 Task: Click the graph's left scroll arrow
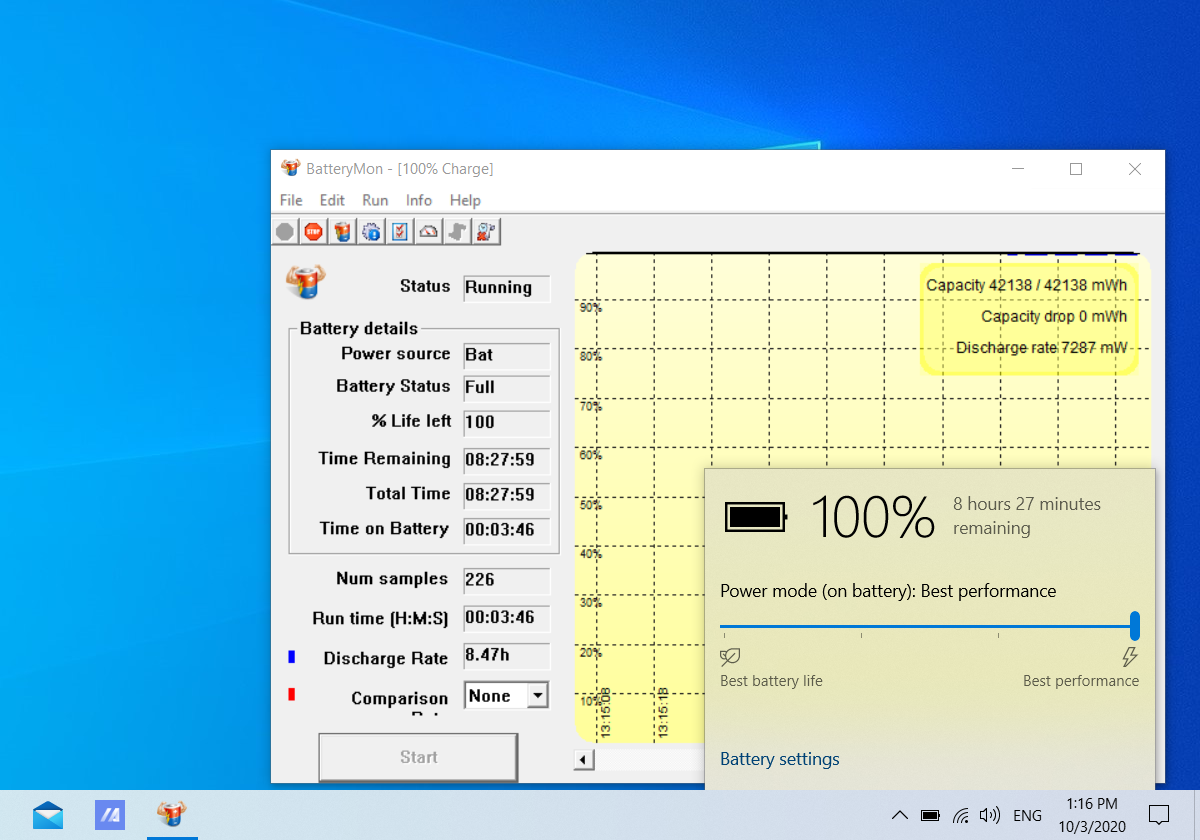(583, 760)
